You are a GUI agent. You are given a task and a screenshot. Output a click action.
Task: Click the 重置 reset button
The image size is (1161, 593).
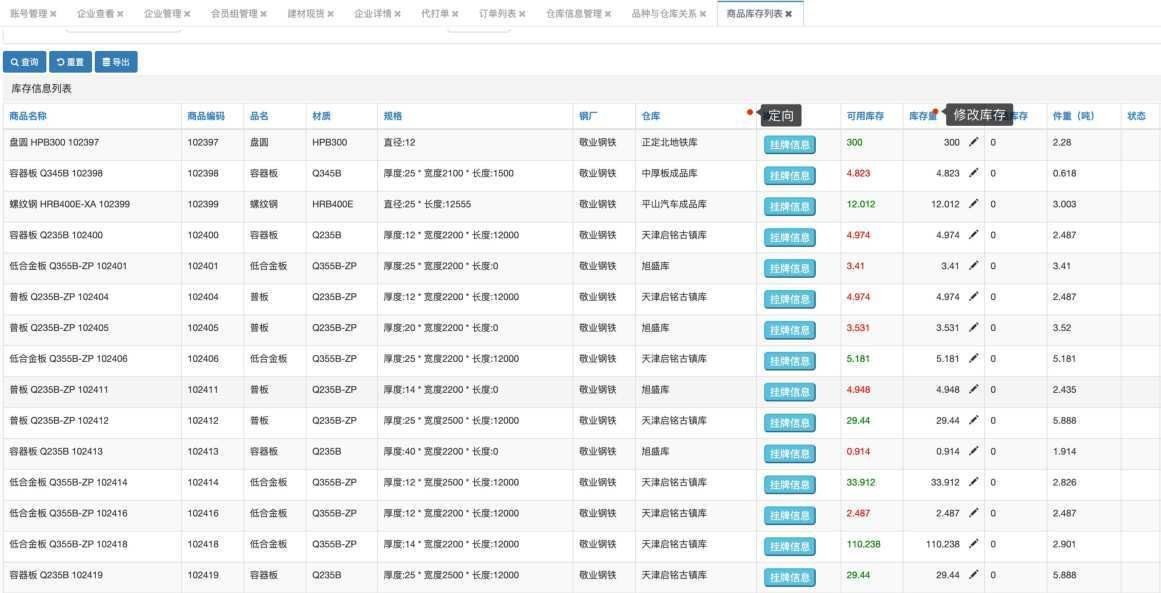click(70, 62)
